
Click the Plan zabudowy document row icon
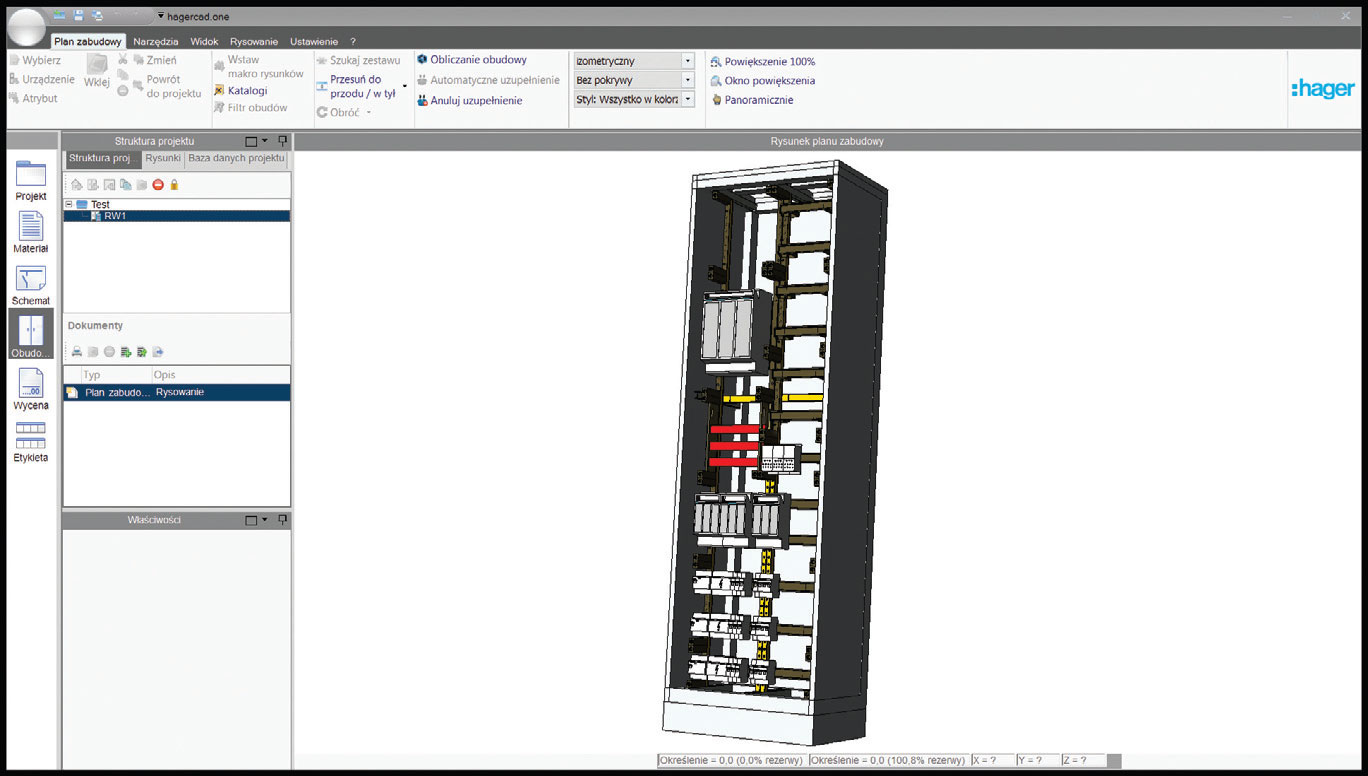(x=72, y=393)
